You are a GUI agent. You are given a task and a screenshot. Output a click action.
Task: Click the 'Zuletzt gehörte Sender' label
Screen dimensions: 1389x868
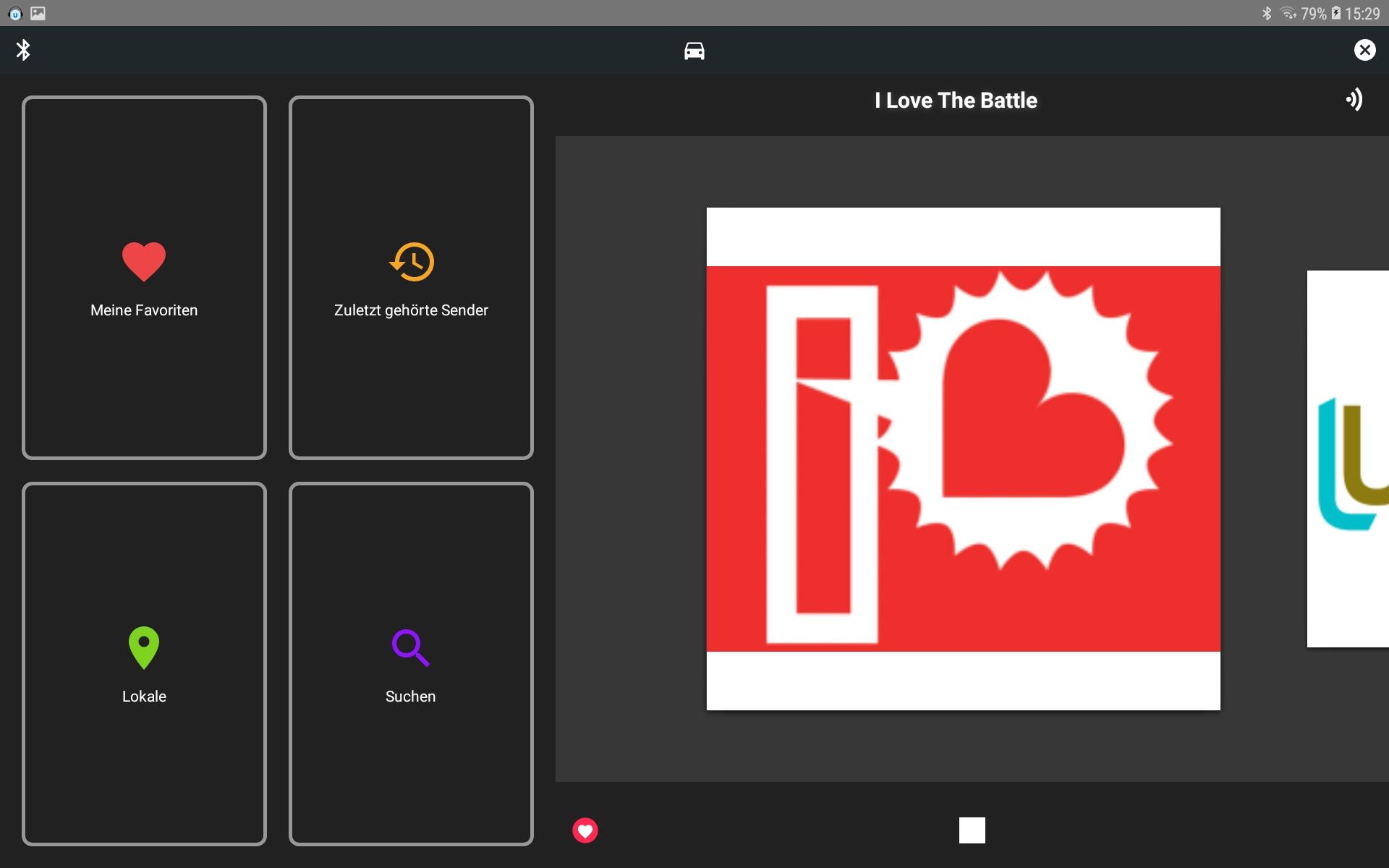(411, 310)
